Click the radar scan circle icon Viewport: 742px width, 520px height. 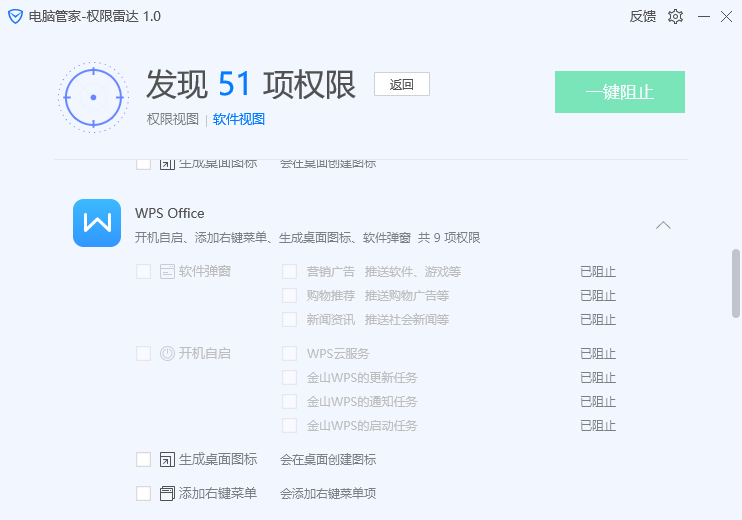[93, 97]
